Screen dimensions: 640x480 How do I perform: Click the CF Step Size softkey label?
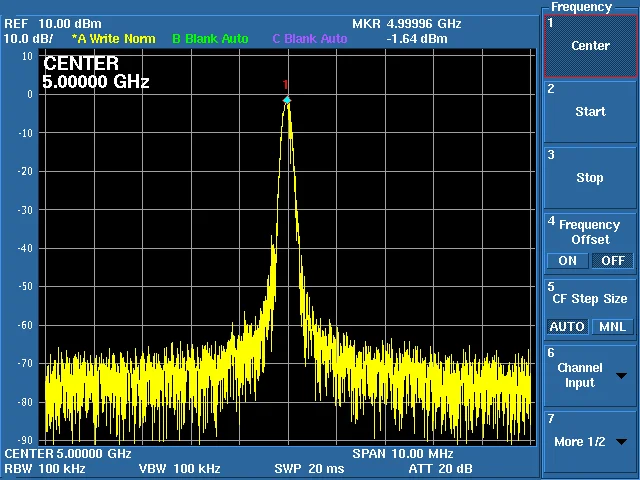click(590, 299)
